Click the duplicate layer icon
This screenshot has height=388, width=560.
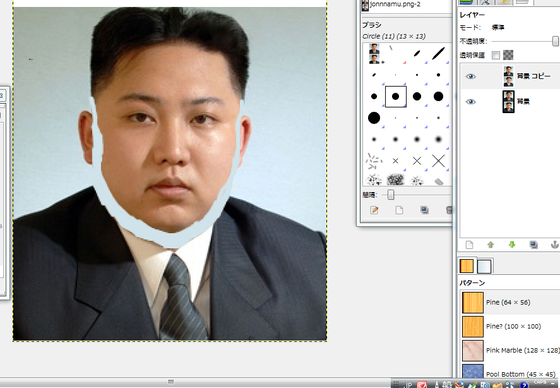pos(534,245)
